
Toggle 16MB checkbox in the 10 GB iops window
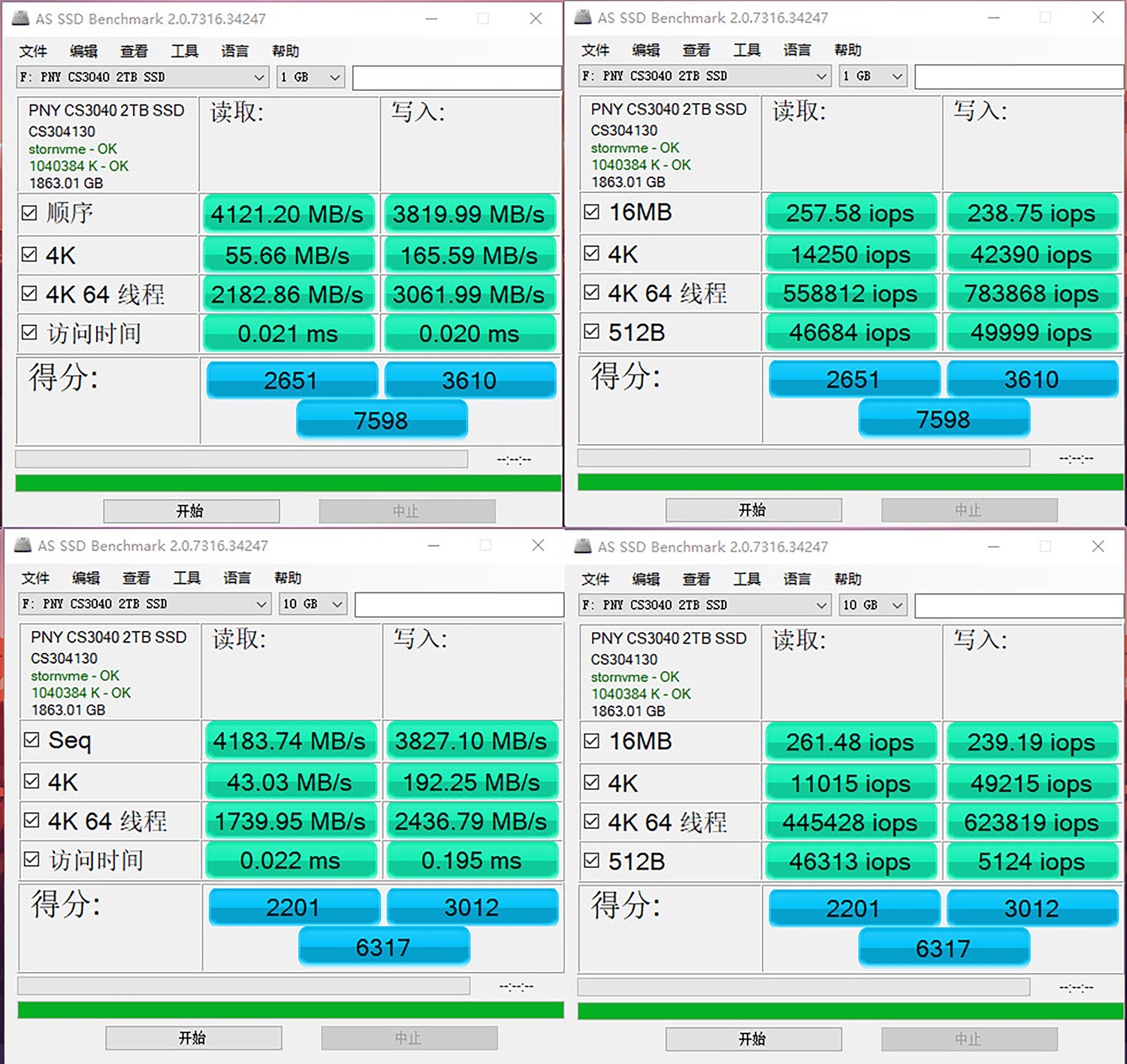pos(592,741)
